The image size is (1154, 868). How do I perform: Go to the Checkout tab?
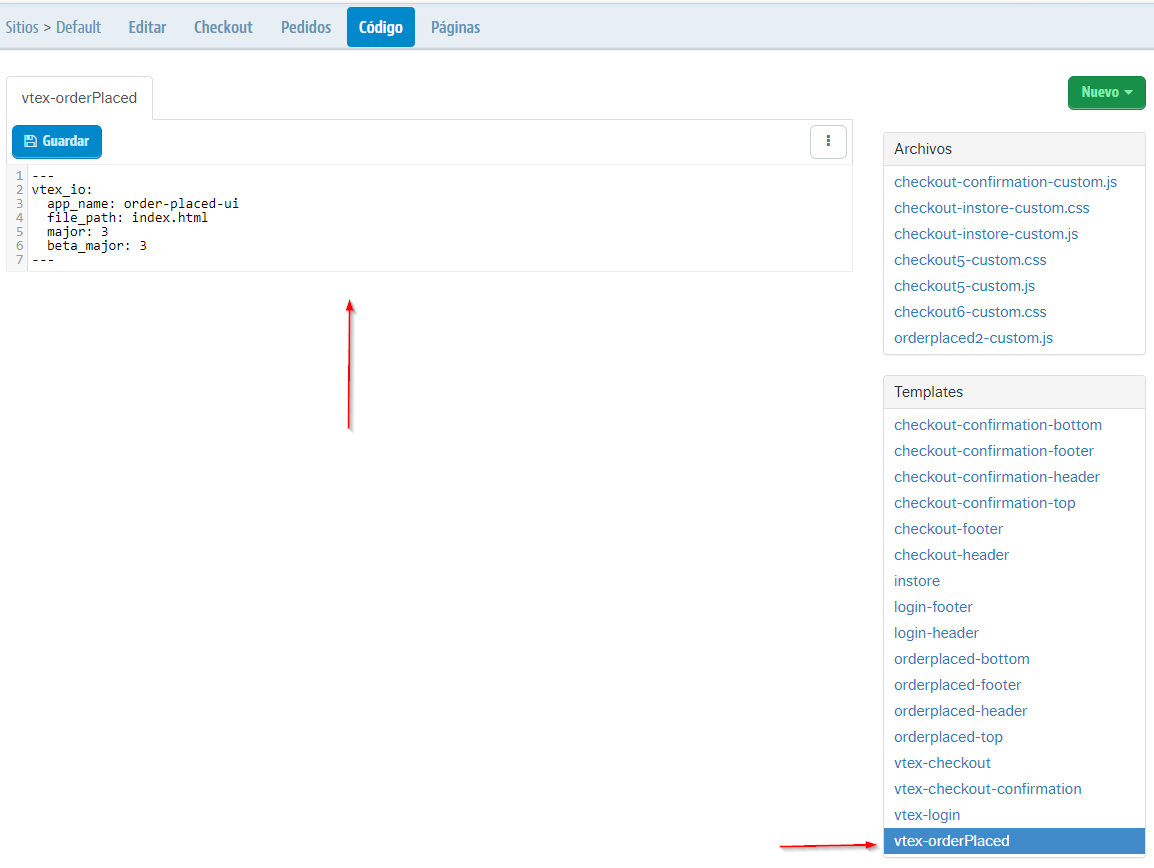222,27
